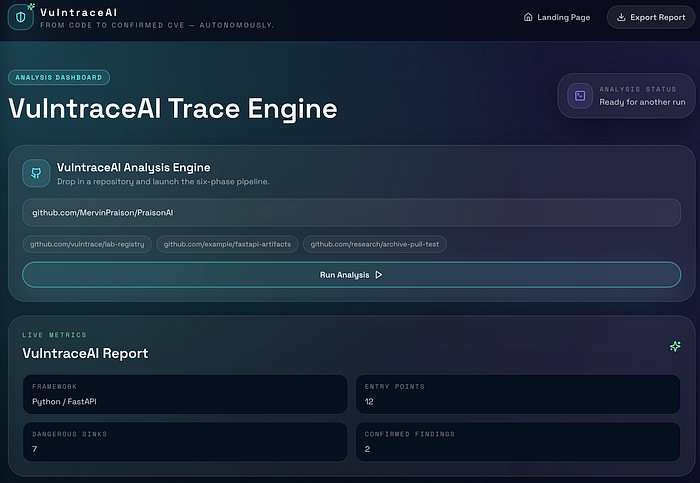This screenshot has height=483, width=700.
Task: Click the 'VulntraceAI Report' heading
Action: pos(85,354)
